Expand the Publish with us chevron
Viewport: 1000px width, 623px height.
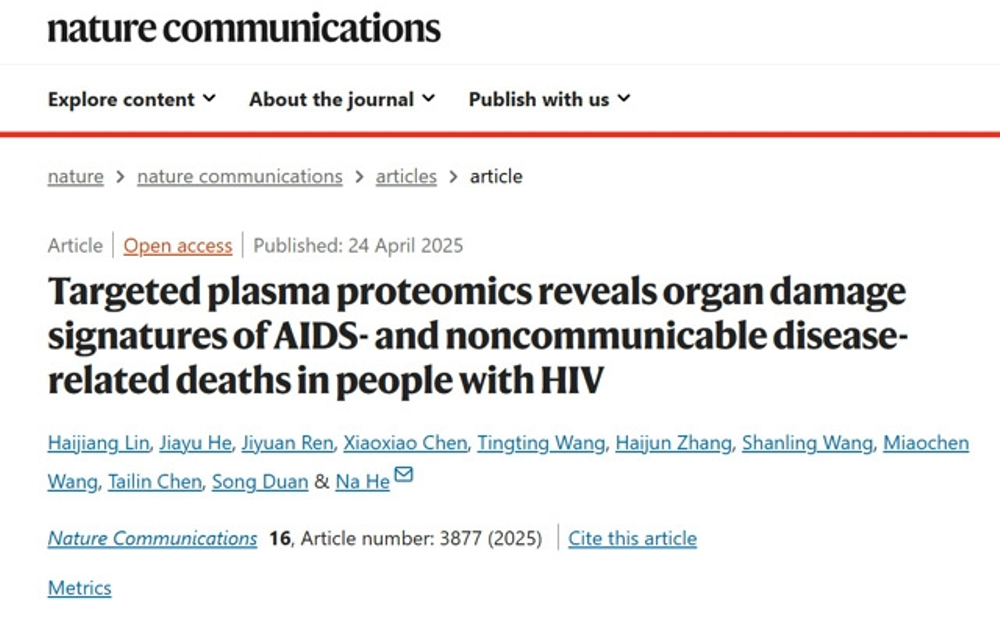click(624, 98)
